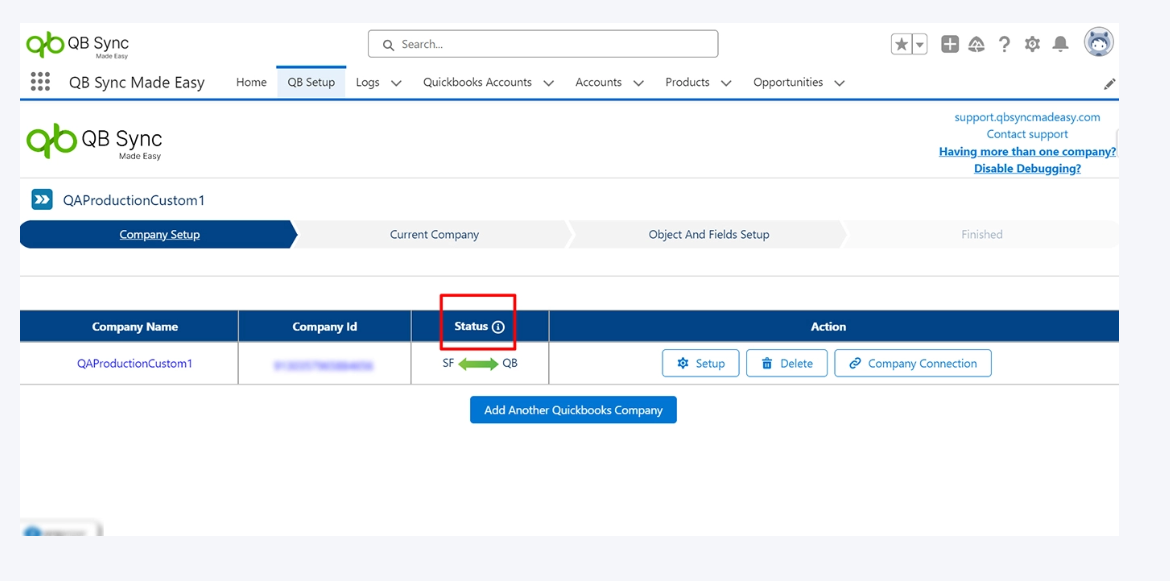This screenshot has width=1170, height=581.
Task: Open the App Launcher grid icon
Action: pos(40,82)
